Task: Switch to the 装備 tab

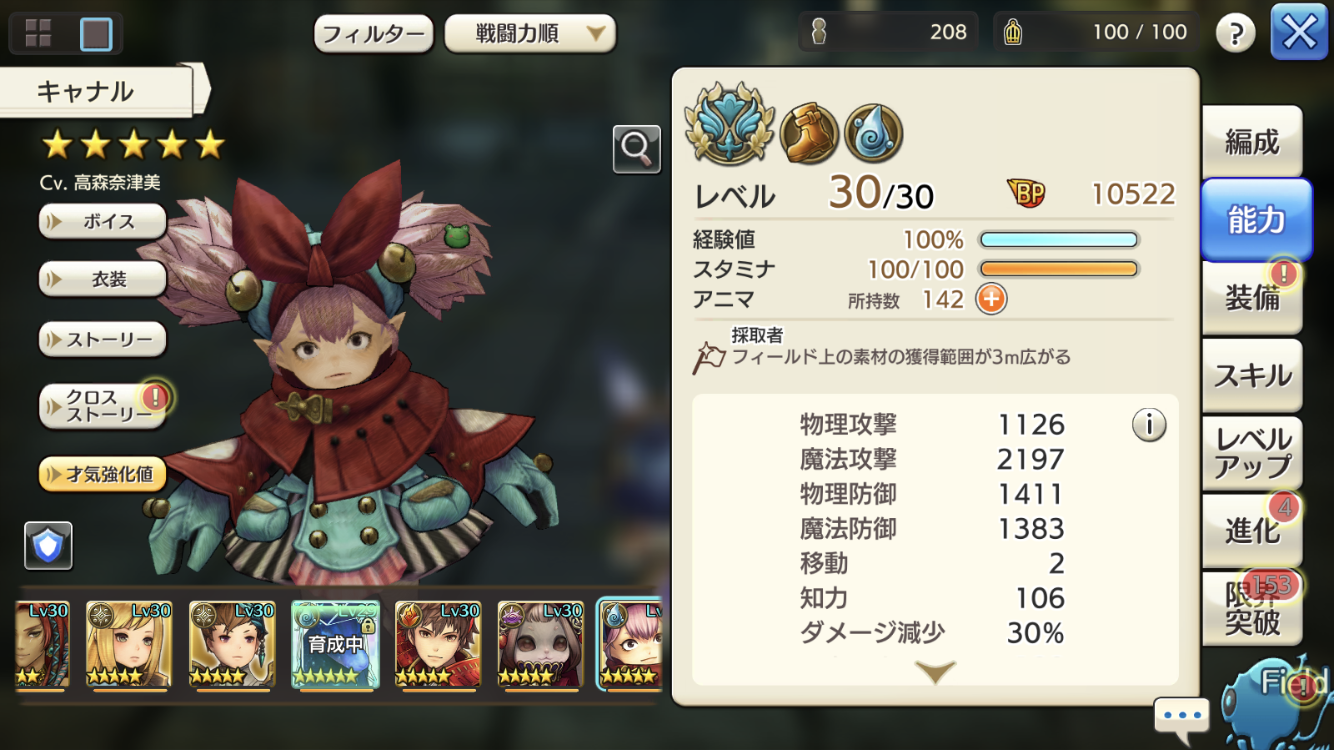Action: click(1252, 297)
